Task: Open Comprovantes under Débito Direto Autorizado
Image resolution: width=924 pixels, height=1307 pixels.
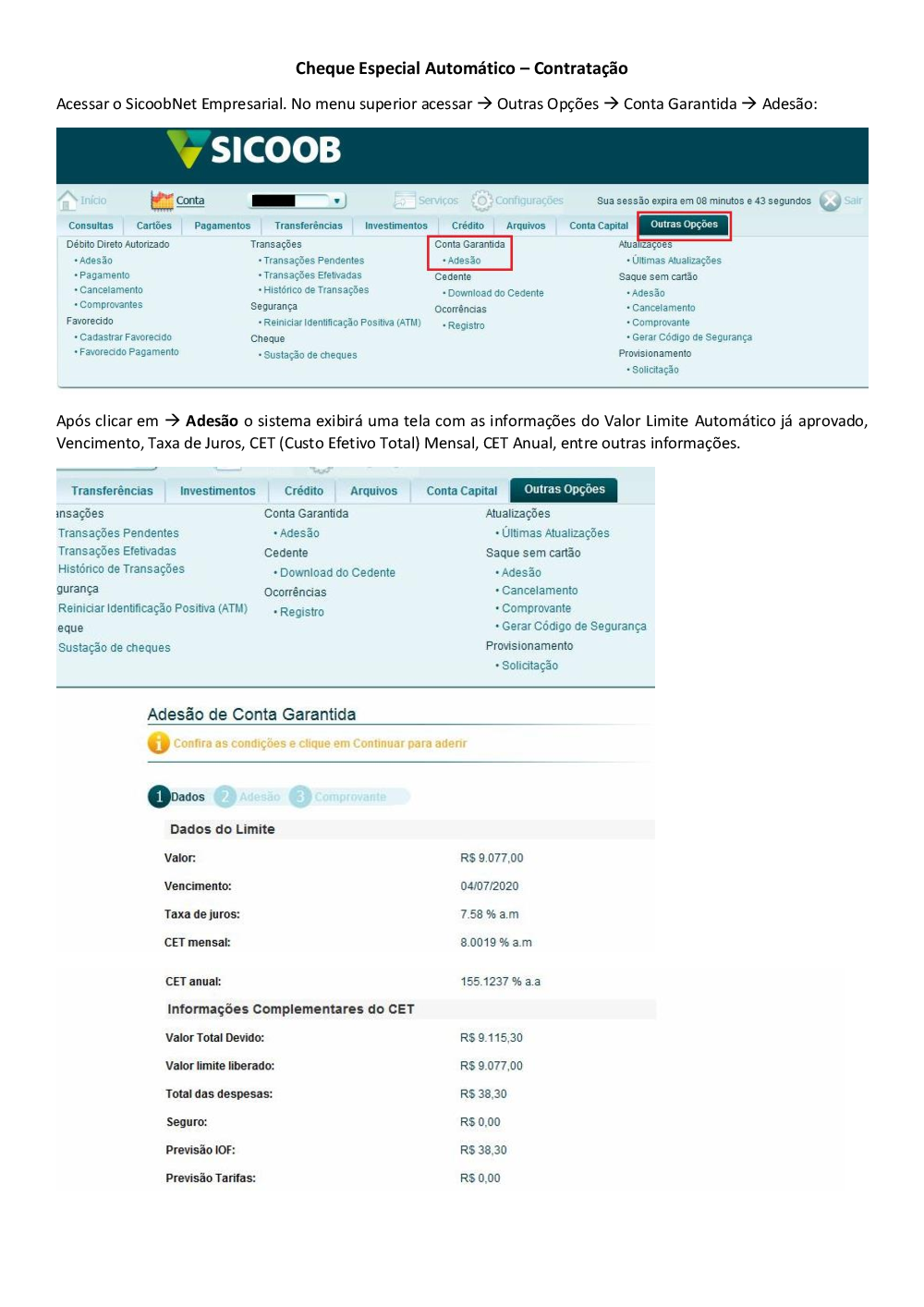Action: [x=111, y=305]
